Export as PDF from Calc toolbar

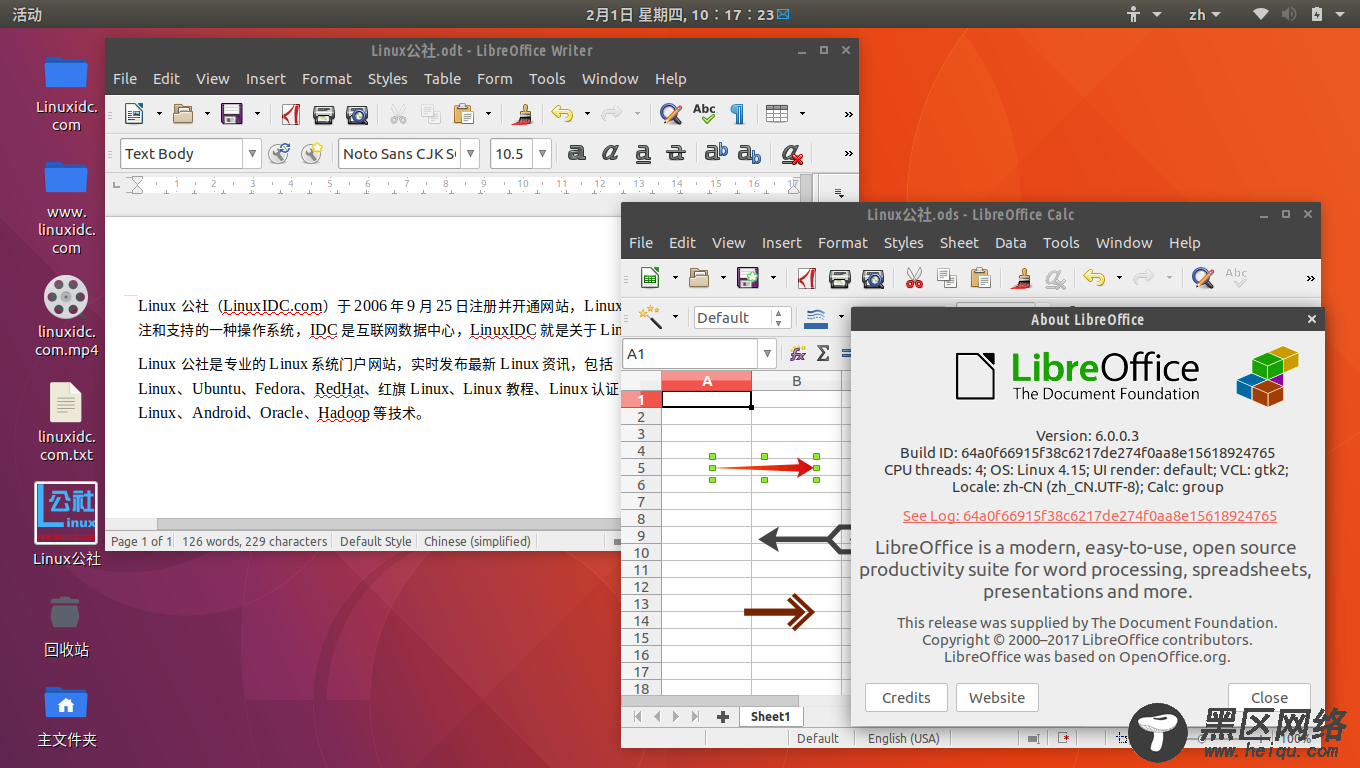(x=807, y=278)
